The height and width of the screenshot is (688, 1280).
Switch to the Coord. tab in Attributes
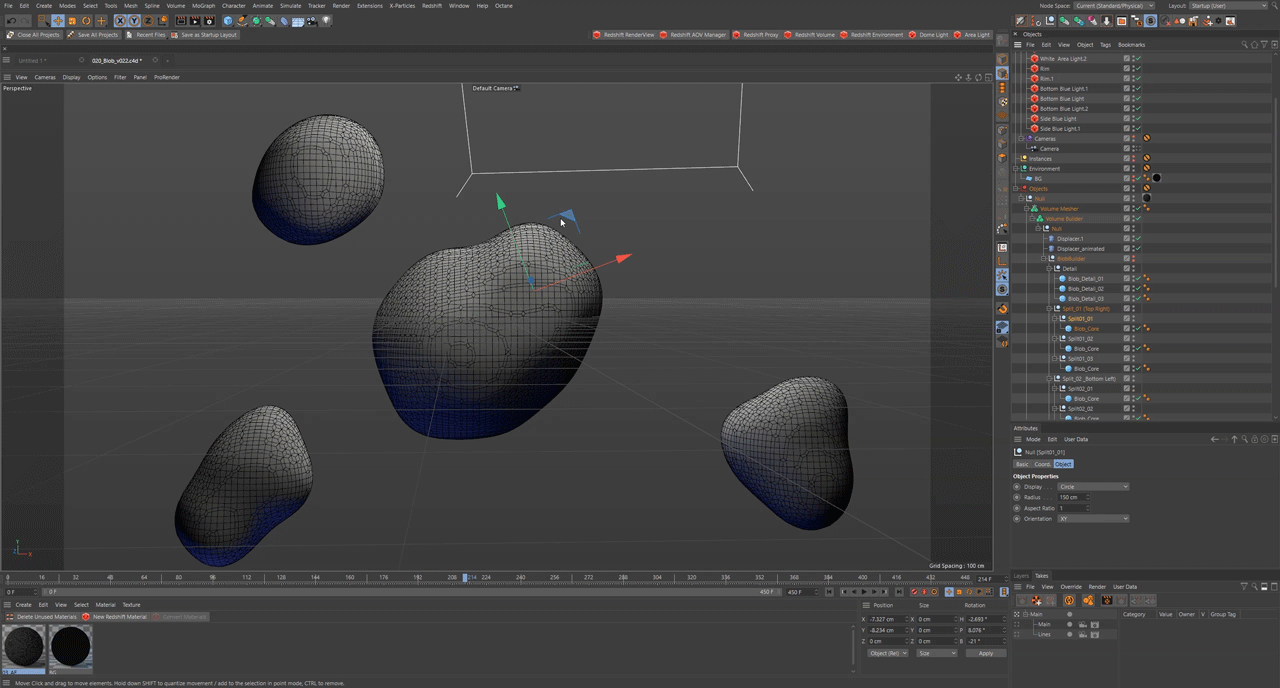coord(1042,464)
